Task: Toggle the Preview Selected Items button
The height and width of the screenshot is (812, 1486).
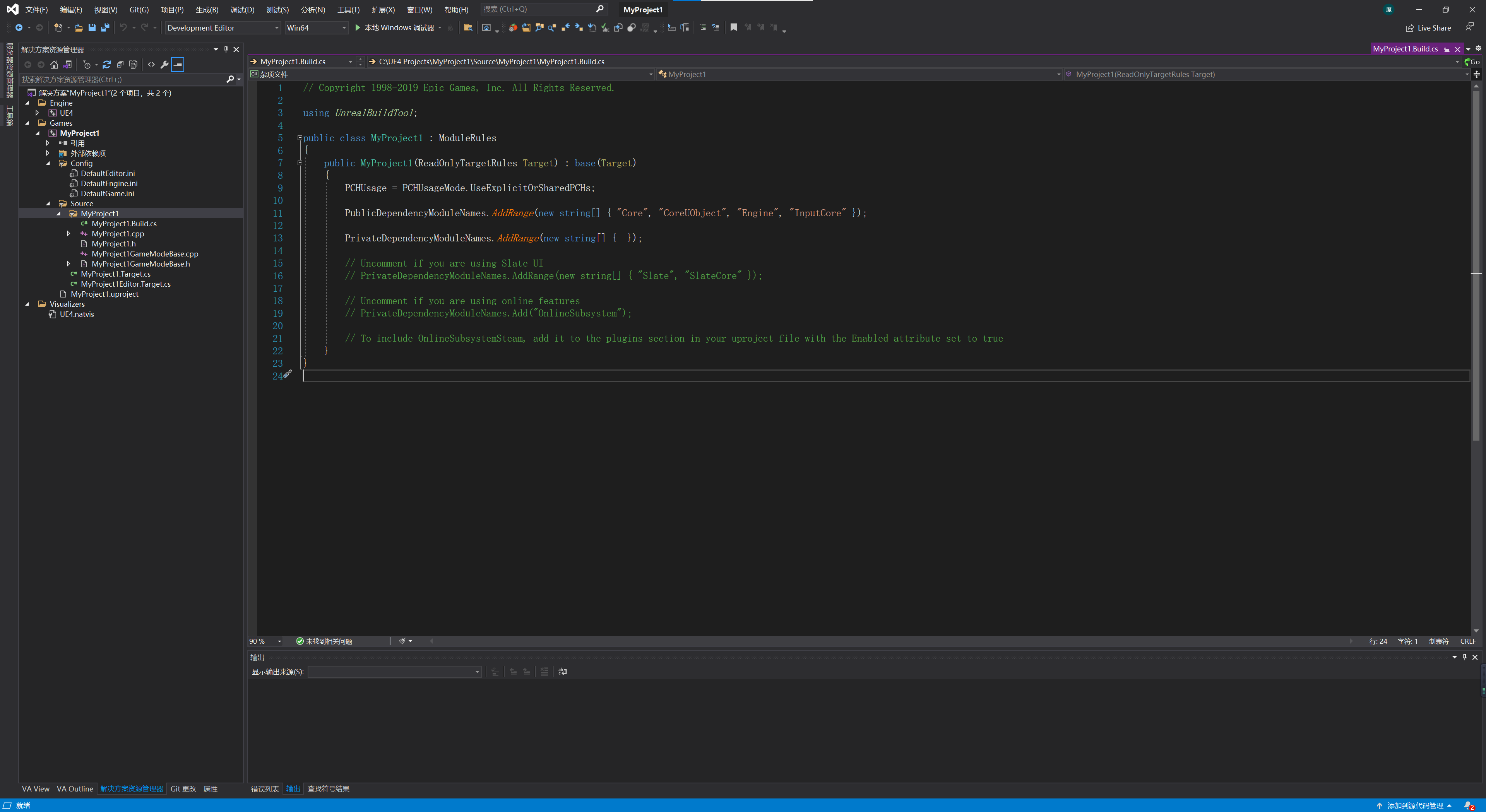Action: [x=178, y=65]
